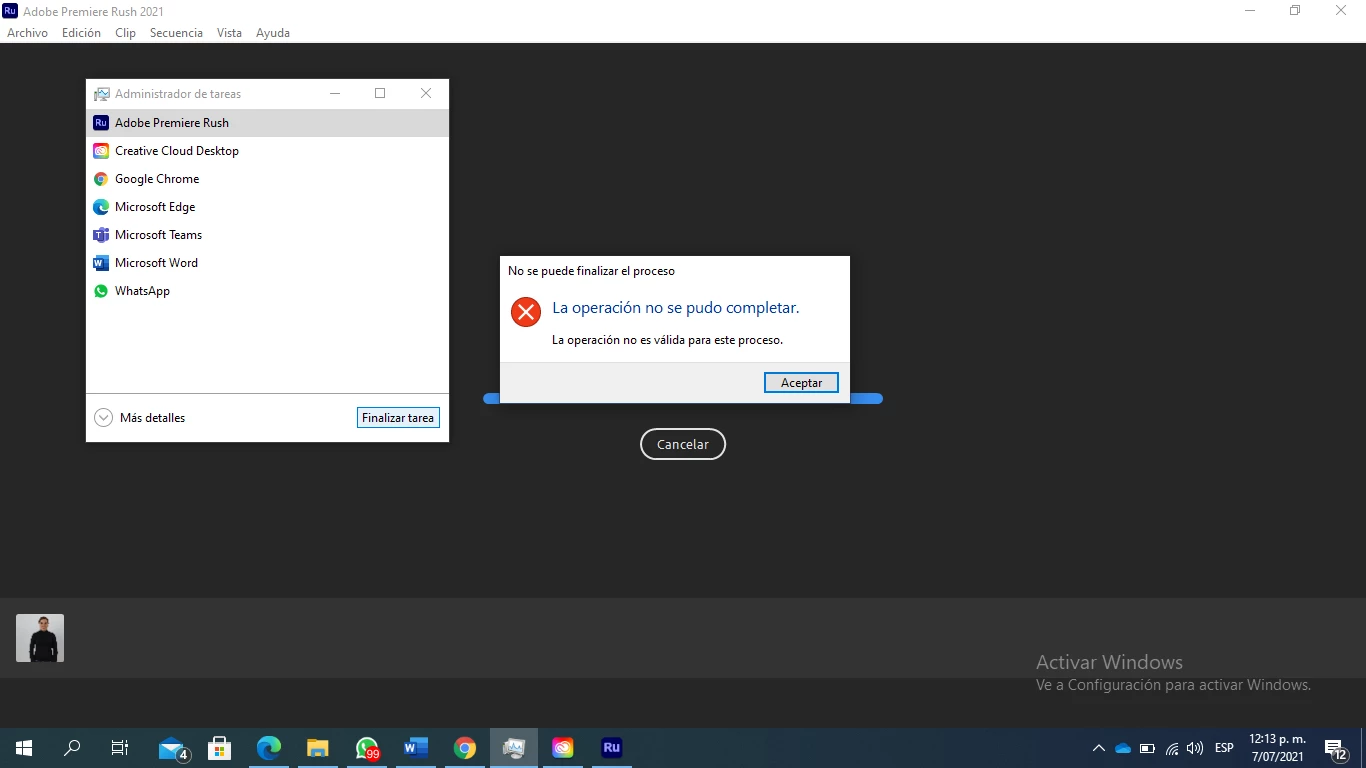Open the Clip menu
The width and height of the screenshot is (1366, 768).
click(x=125, y=33)
